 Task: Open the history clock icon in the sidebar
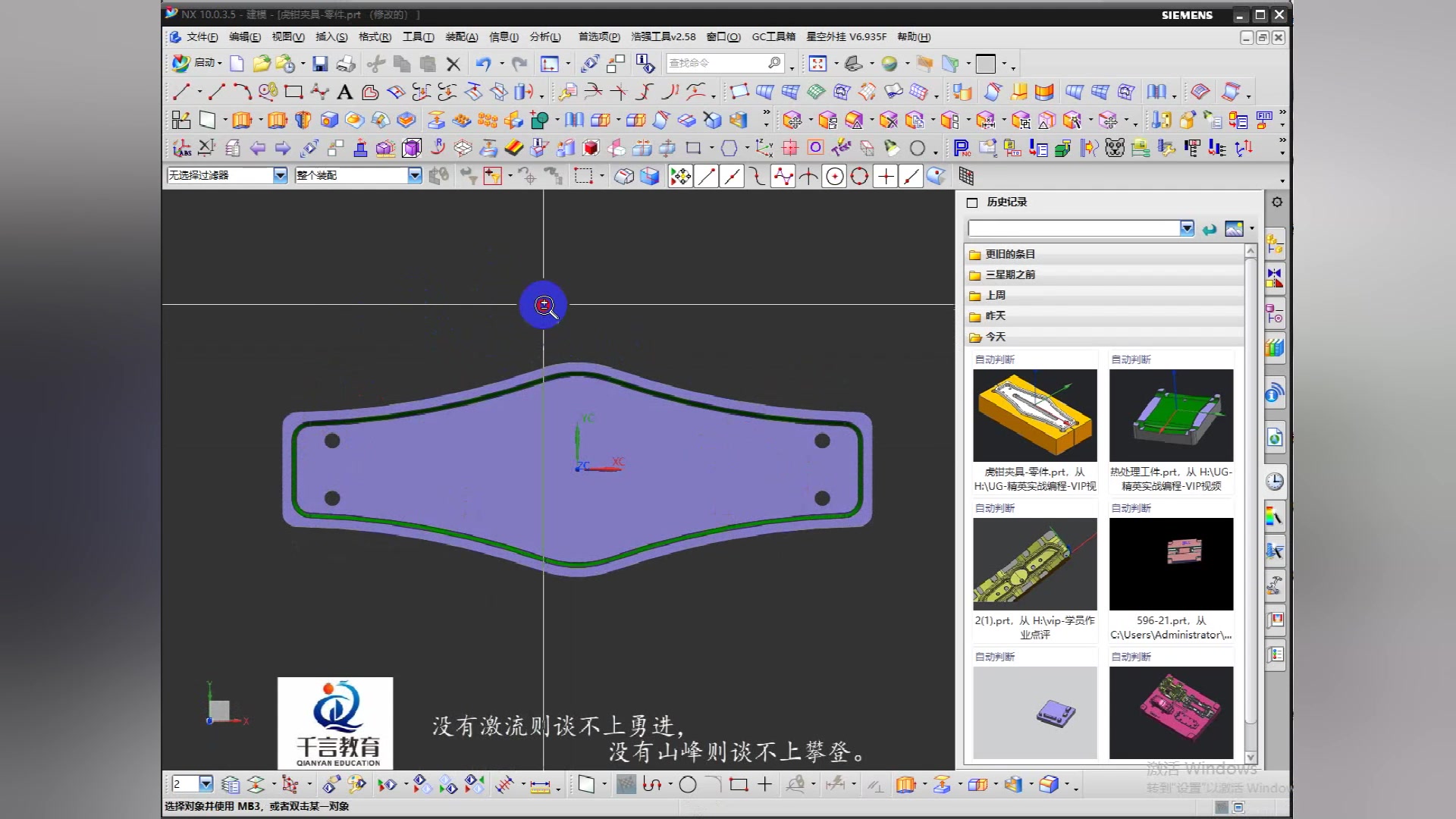click(x=1275, y=482)
